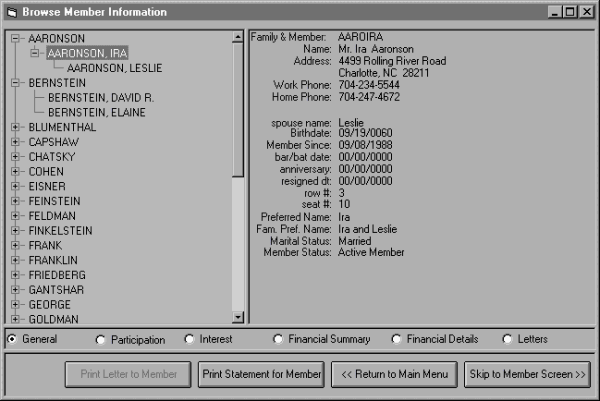
Task: Choose the Interest radio option
Action: 190,340
